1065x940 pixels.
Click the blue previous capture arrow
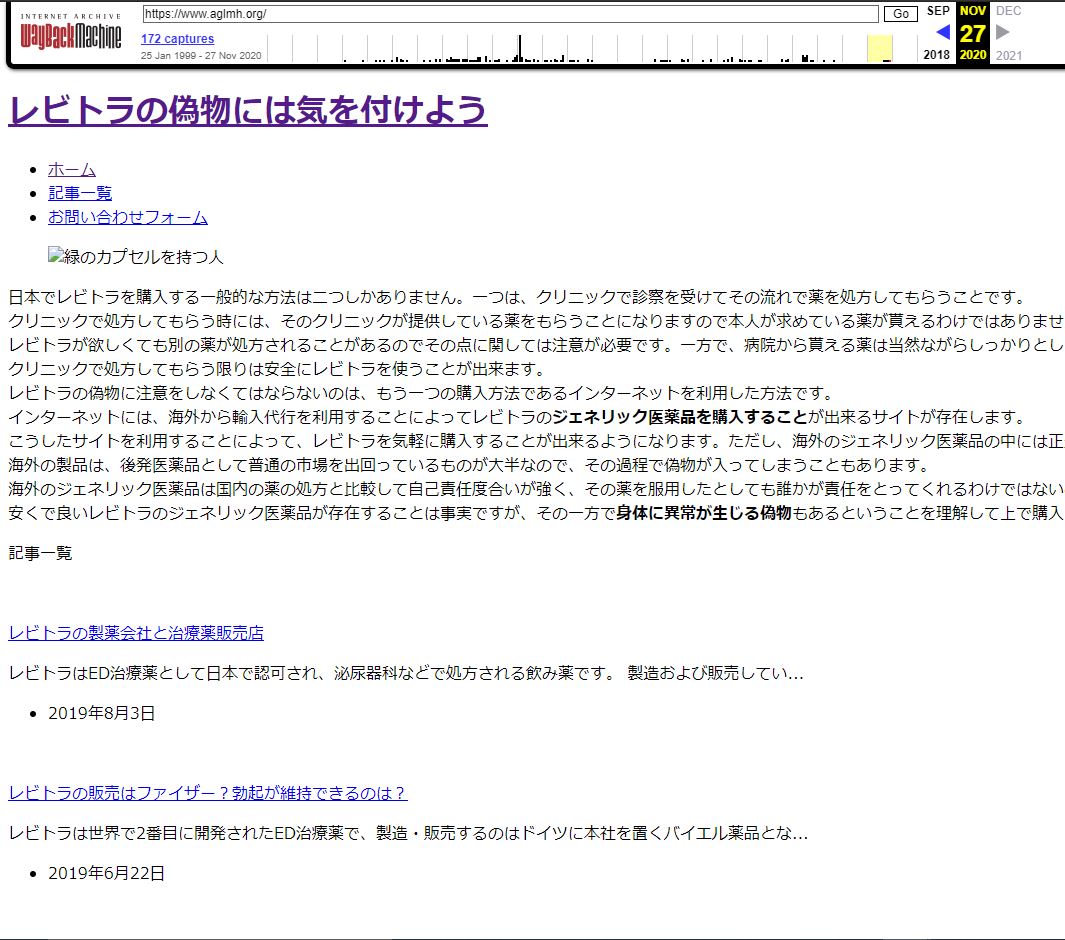coord(941,32)
